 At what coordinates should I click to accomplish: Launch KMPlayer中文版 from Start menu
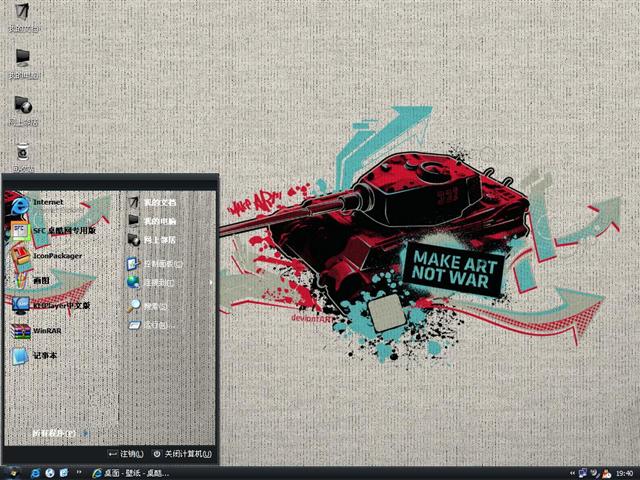pos(51,305)
